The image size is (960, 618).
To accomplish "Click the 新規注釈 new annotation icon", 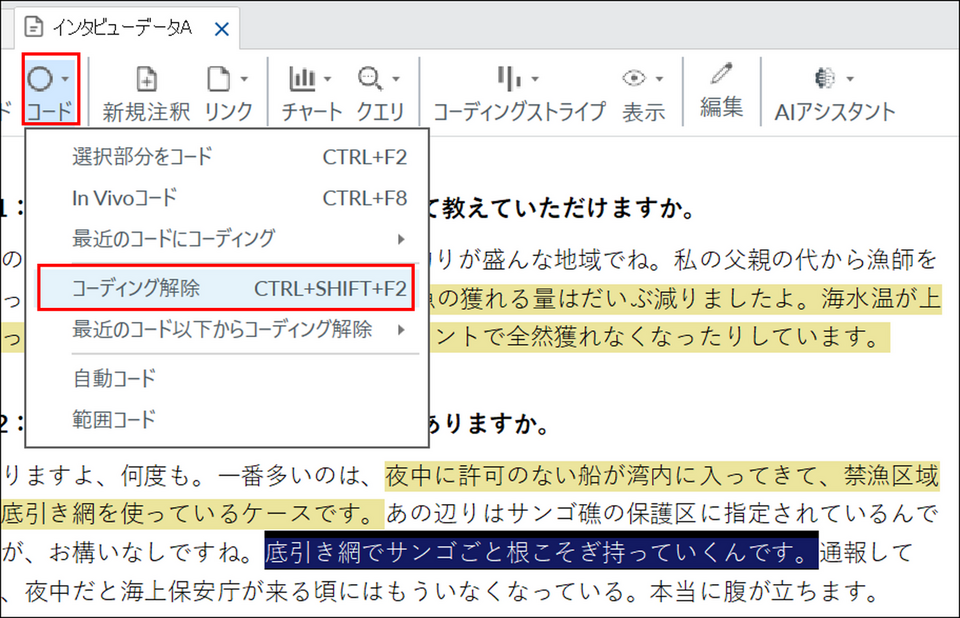I will (146, 79).
